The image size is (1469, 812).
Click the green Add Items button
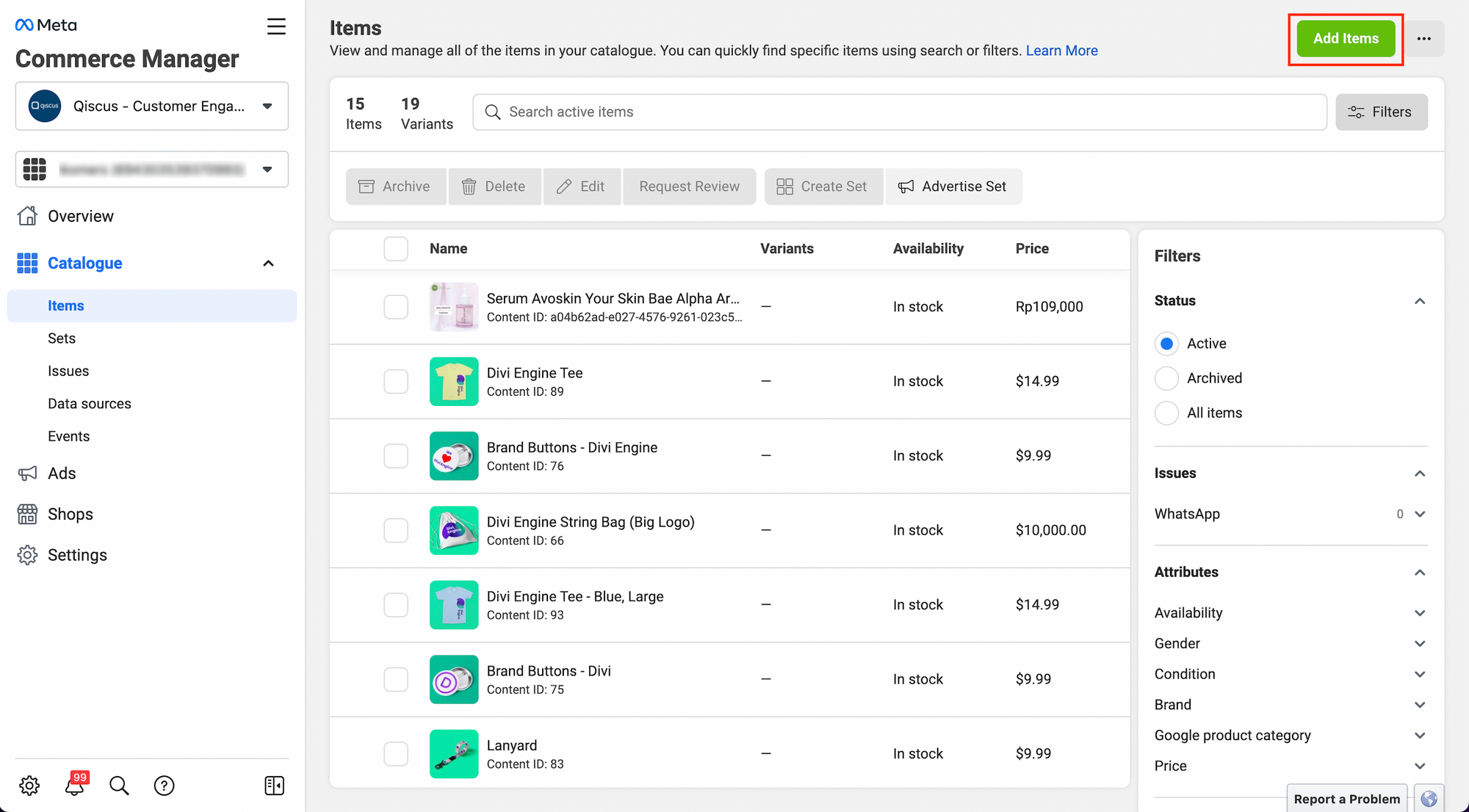1345,39
